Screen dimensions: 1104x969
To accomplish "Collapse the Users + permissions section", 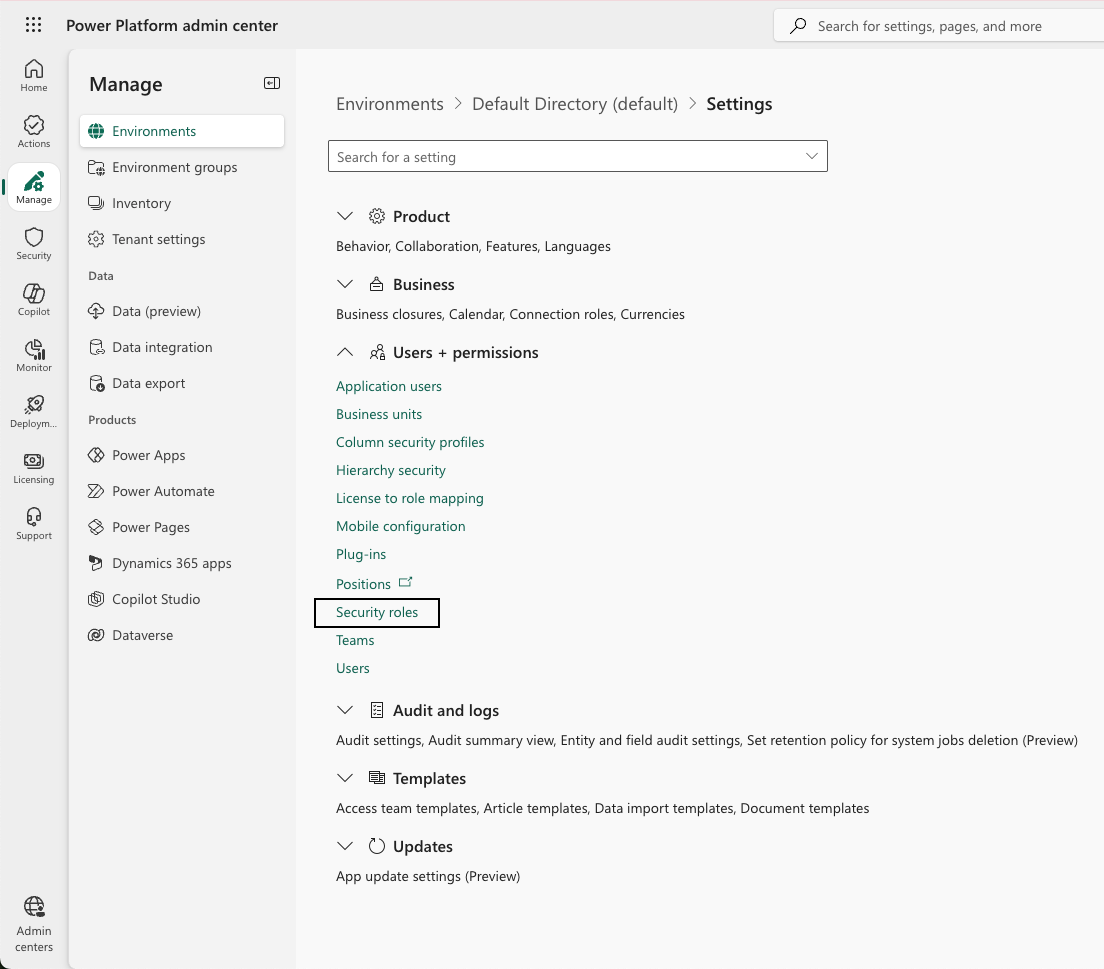I will (345, 352).
